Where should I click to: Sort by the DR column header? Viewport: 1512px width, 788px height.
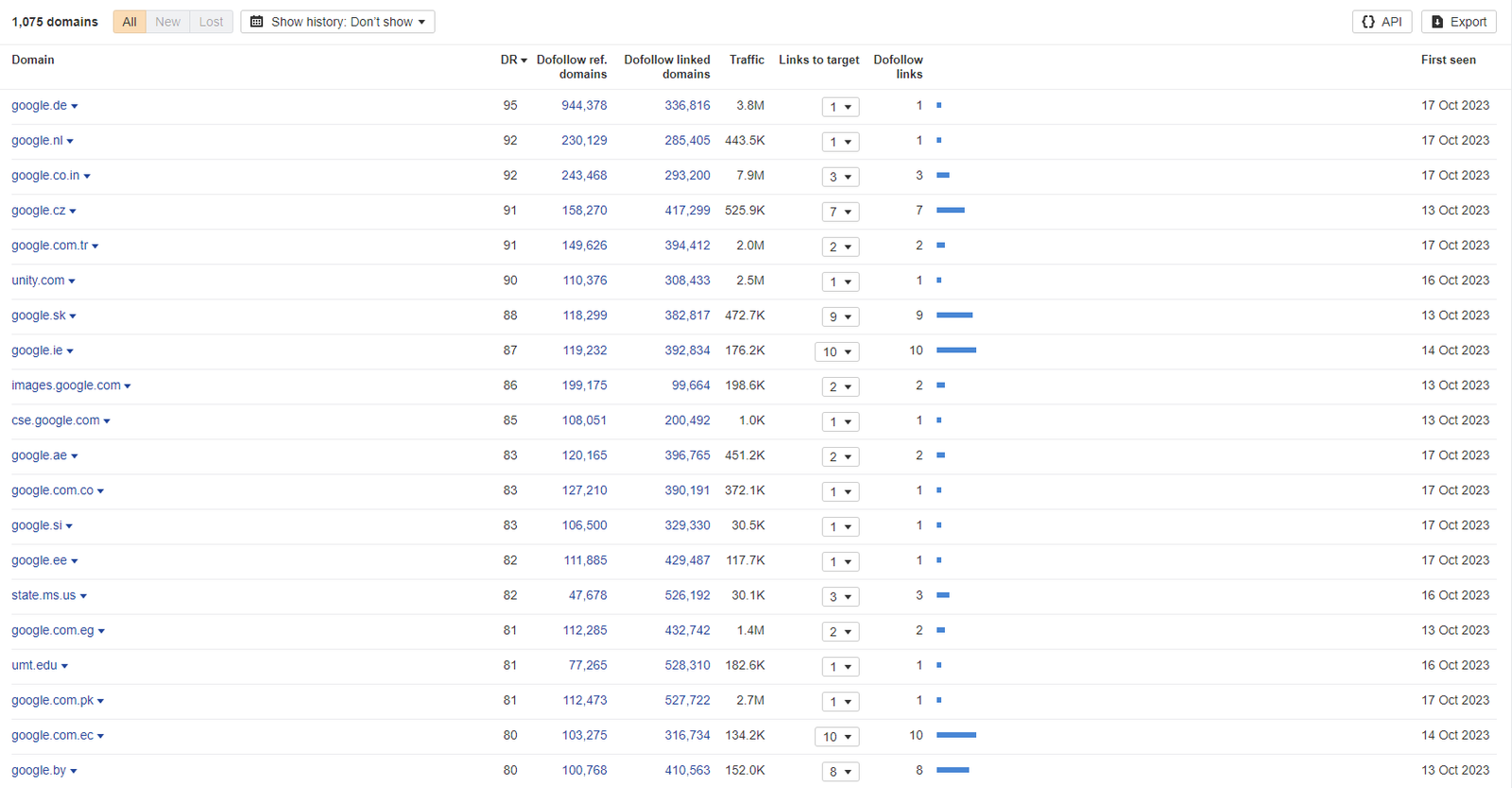pyautogui.click(x=513, y=60)
